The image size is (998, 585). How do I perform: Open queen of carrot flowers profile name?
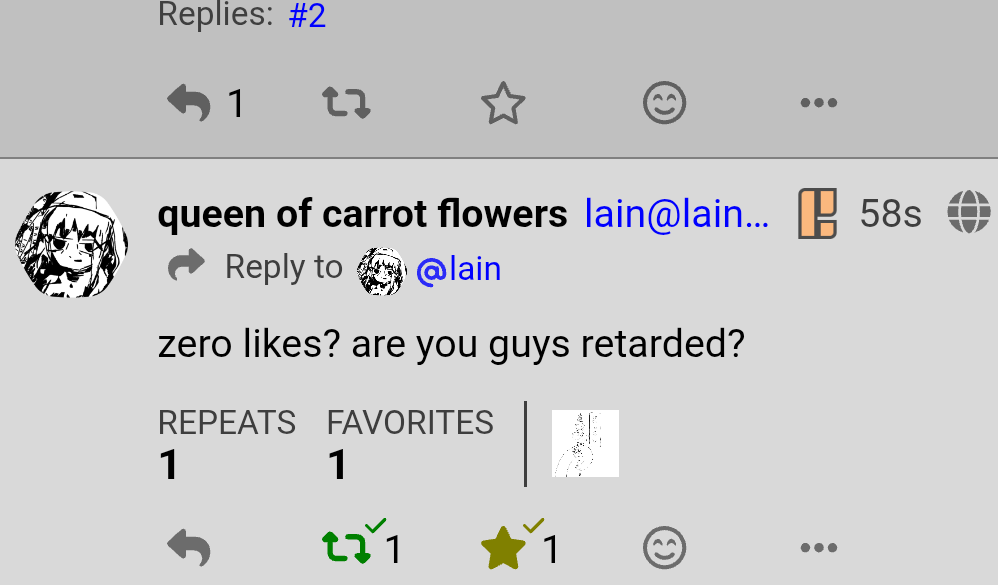362,214
